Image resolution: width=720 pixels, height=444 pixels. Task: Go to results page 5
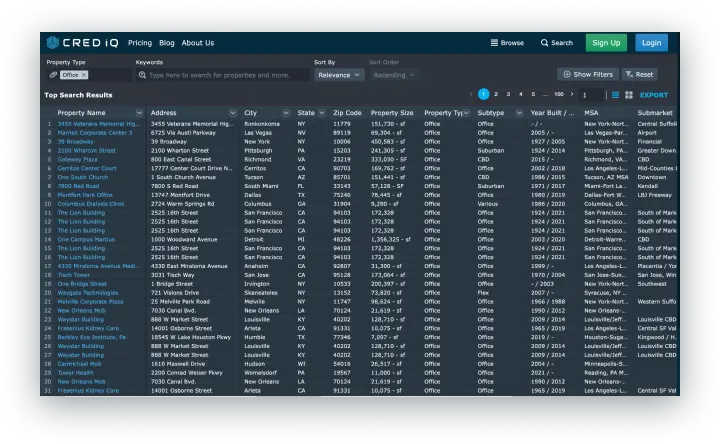point(533,94)
